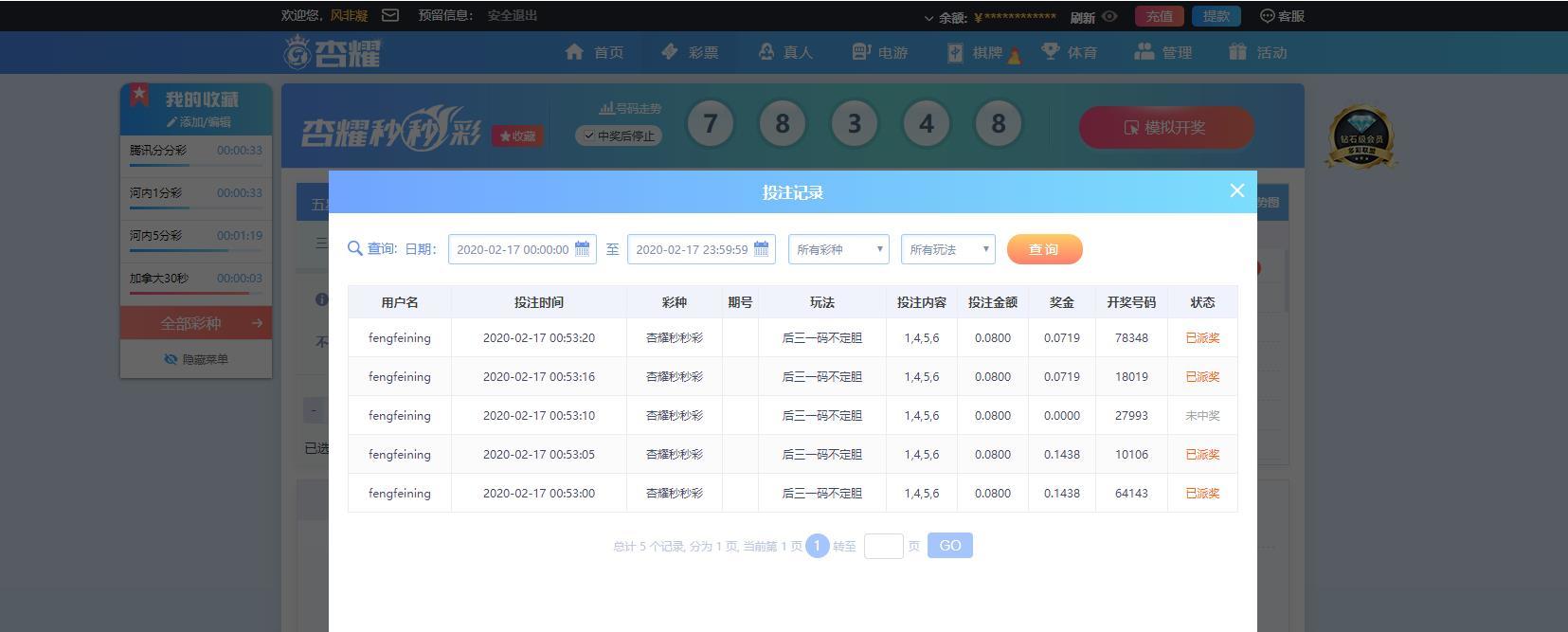1568x632 pixels.
Task: Click the 状态 column header
Action: coord(1202,302)
